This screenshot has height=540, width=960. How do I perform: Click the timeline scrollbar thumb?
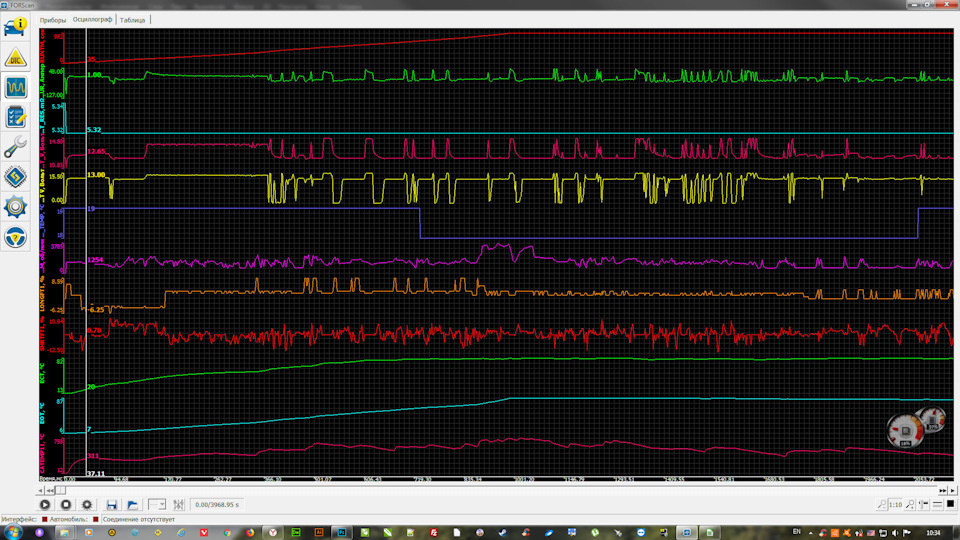(x=60, y=490)
